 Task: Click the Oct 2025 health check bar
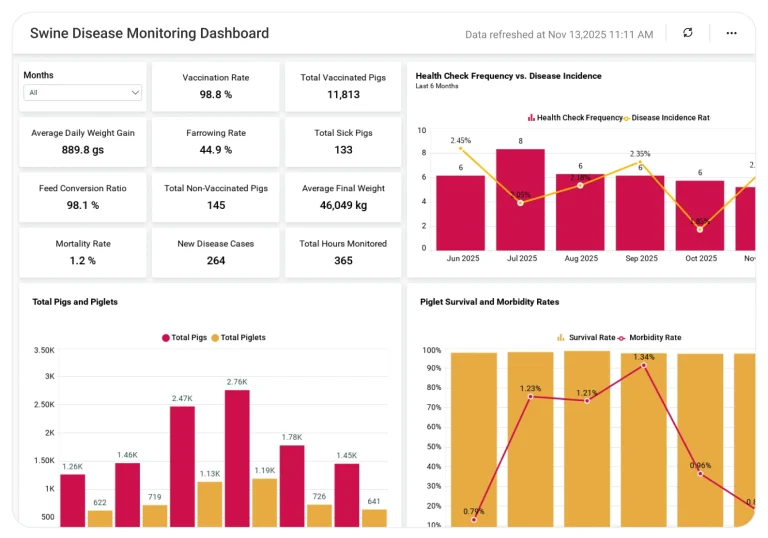click(700, 216)
